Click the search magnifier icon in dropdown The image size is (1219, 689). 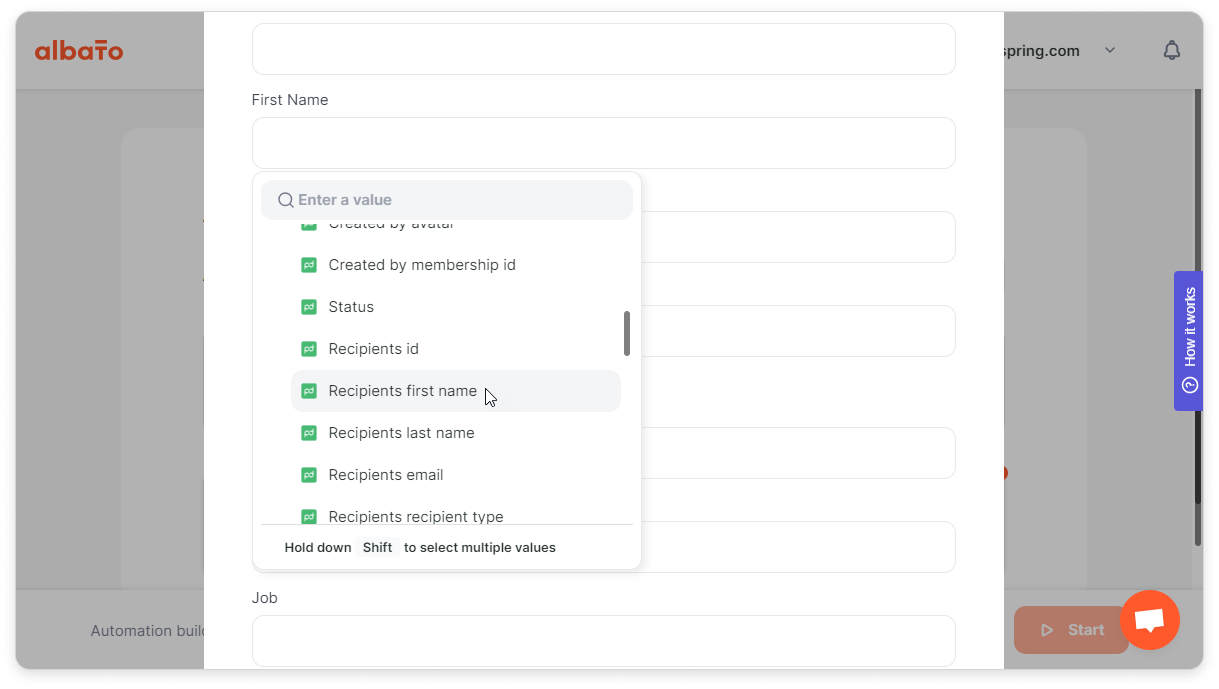coord(285,200)
